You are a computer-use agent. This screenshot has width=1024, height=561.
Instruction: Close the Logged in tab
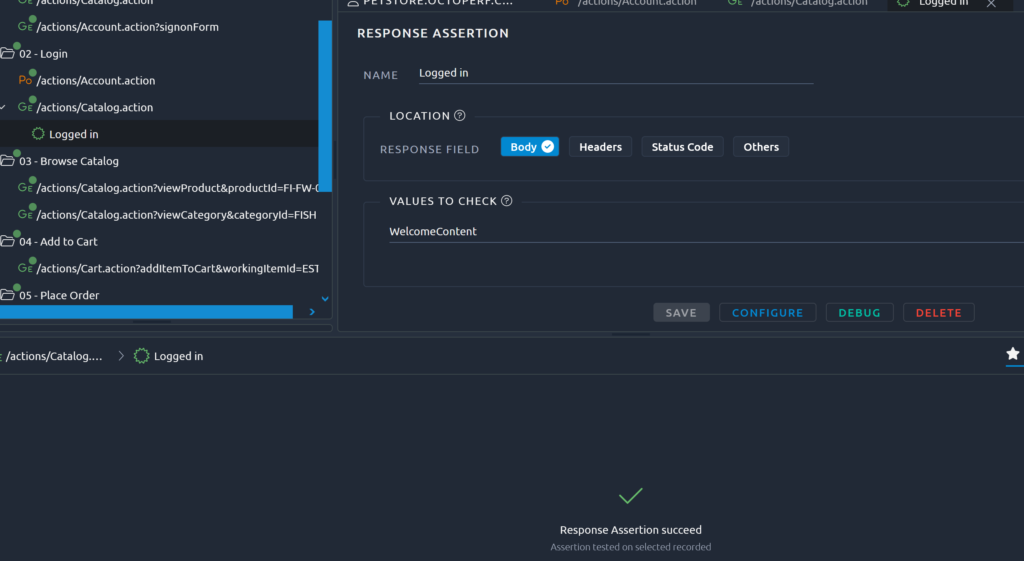[x=991, y=4]
